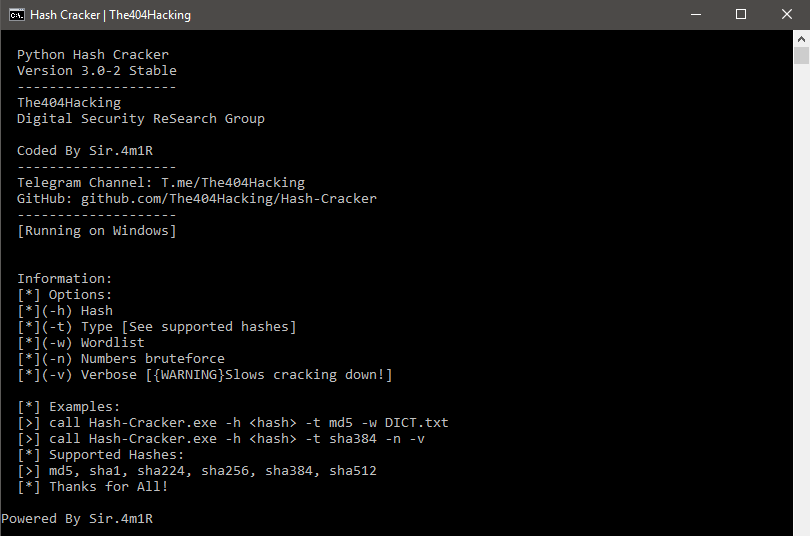Click the window title 'Hash Cracker | The404Hacking'

(x=111, y=15)
